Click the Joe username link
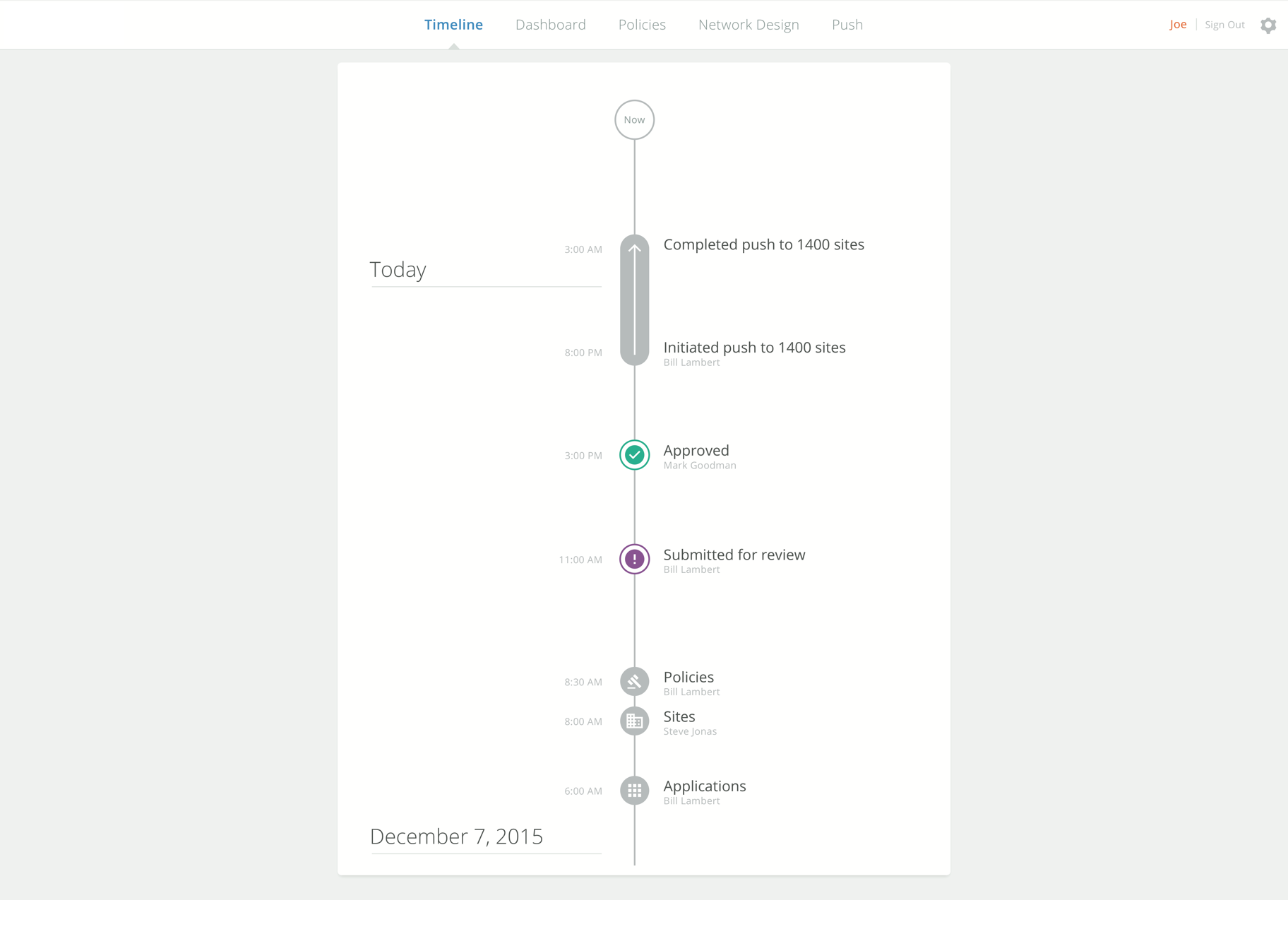This screenshot has width=1288, height=934. [1178, 25]
